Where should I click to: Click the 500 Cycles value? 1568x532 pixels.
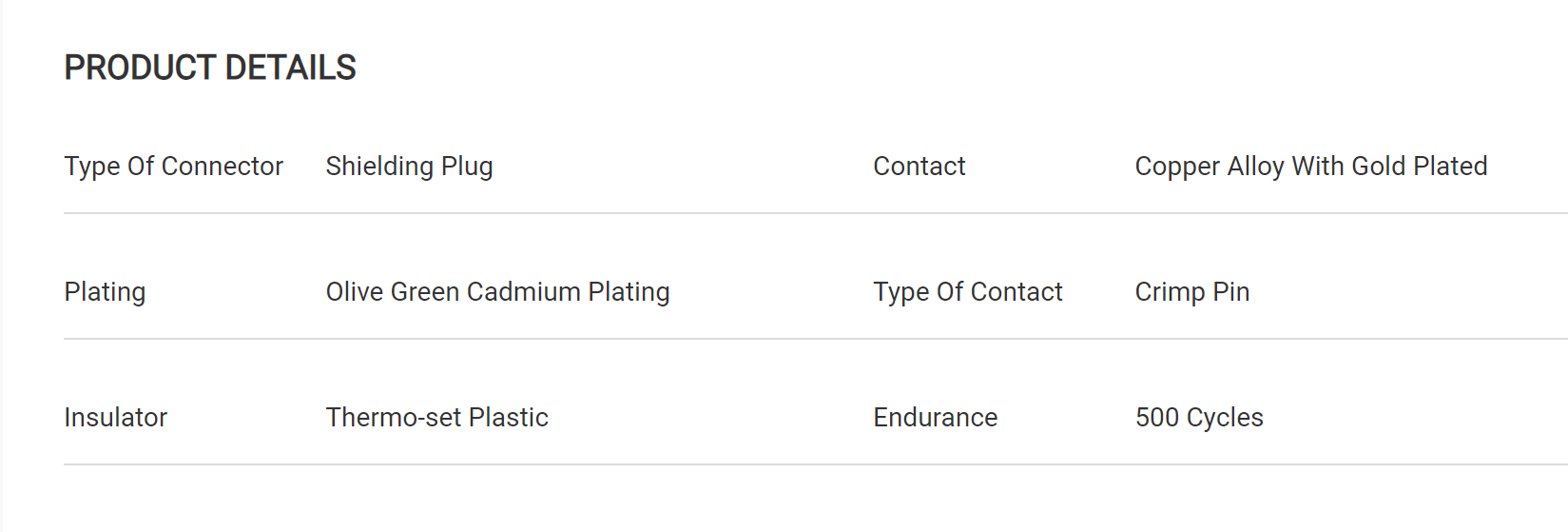click(x=1199, y=418)
